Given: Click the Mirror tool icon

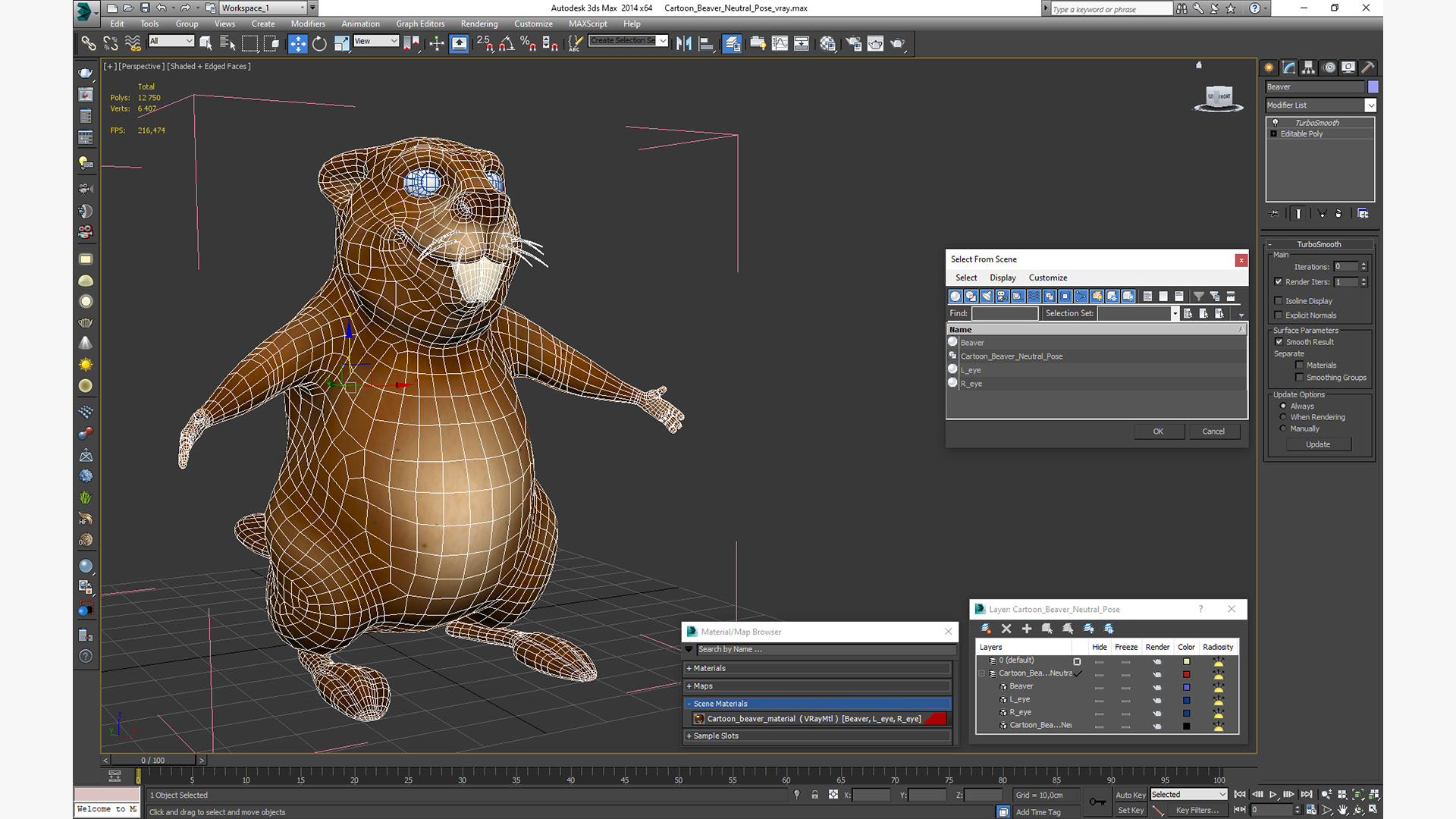Looking at the screenshot, I should [x=684, y=43].
